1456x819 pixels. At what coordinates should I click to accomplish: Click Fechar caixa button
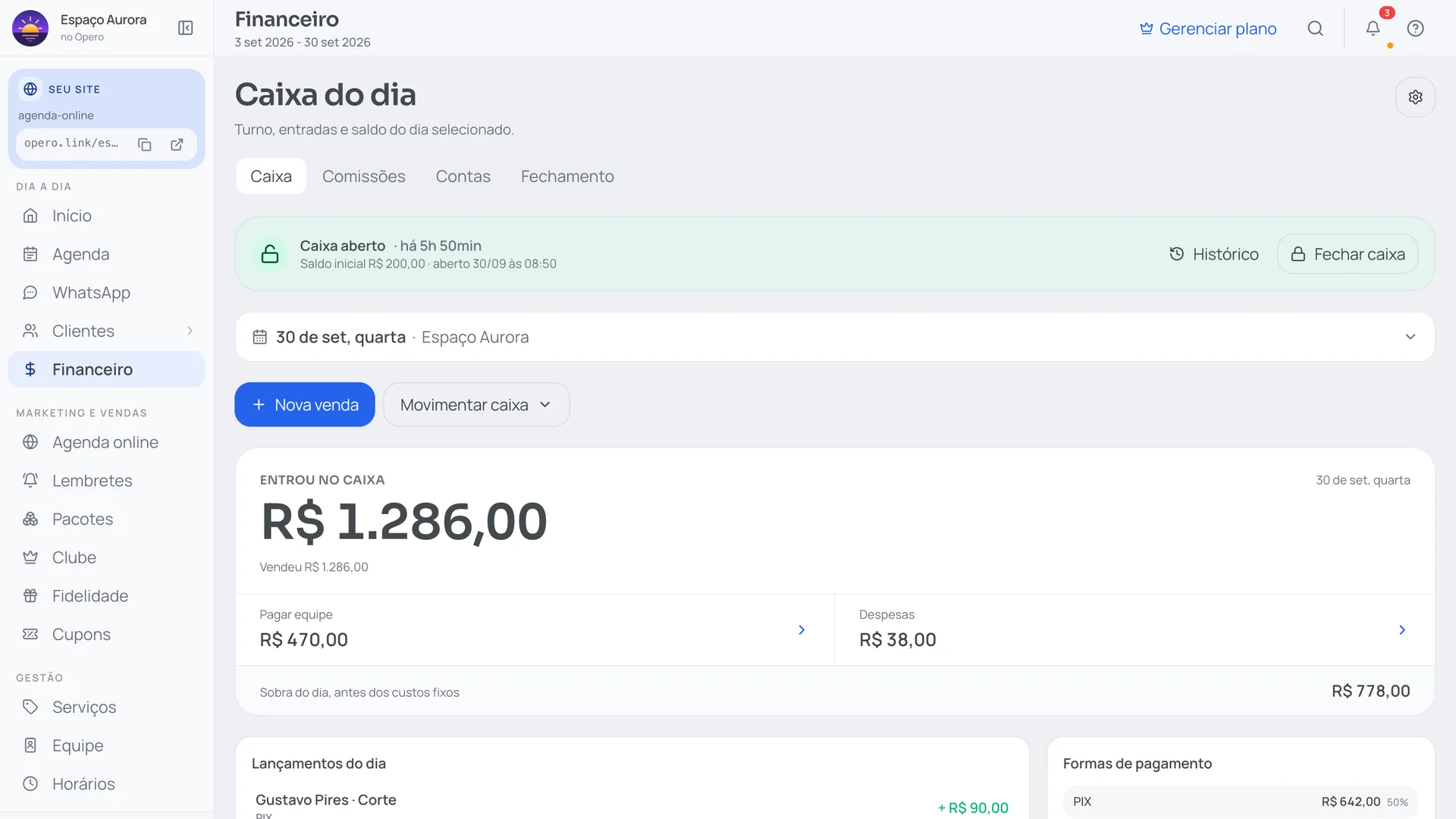pyautogui.click(x=1348, y=254)
